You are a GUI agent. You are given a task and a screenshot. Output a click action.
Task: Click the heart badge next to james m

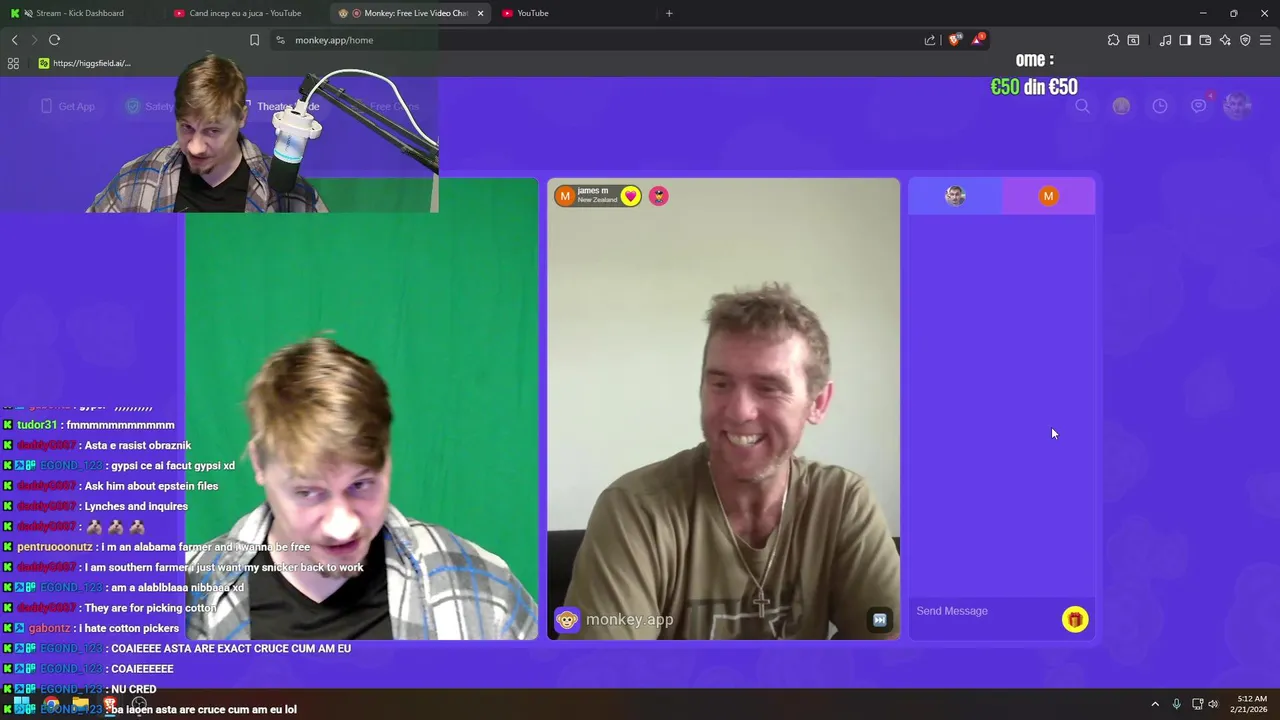click(x=630, y=196)
